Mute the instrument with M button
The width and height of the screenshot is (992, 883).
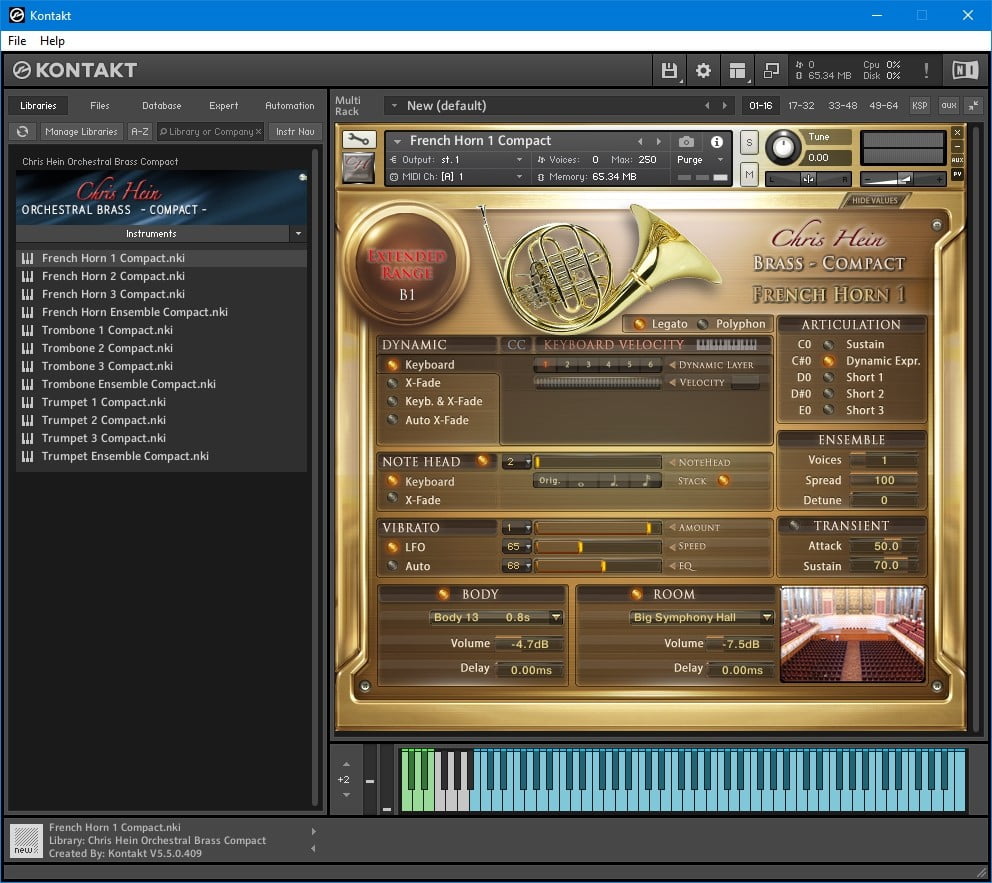coord(749,174)
